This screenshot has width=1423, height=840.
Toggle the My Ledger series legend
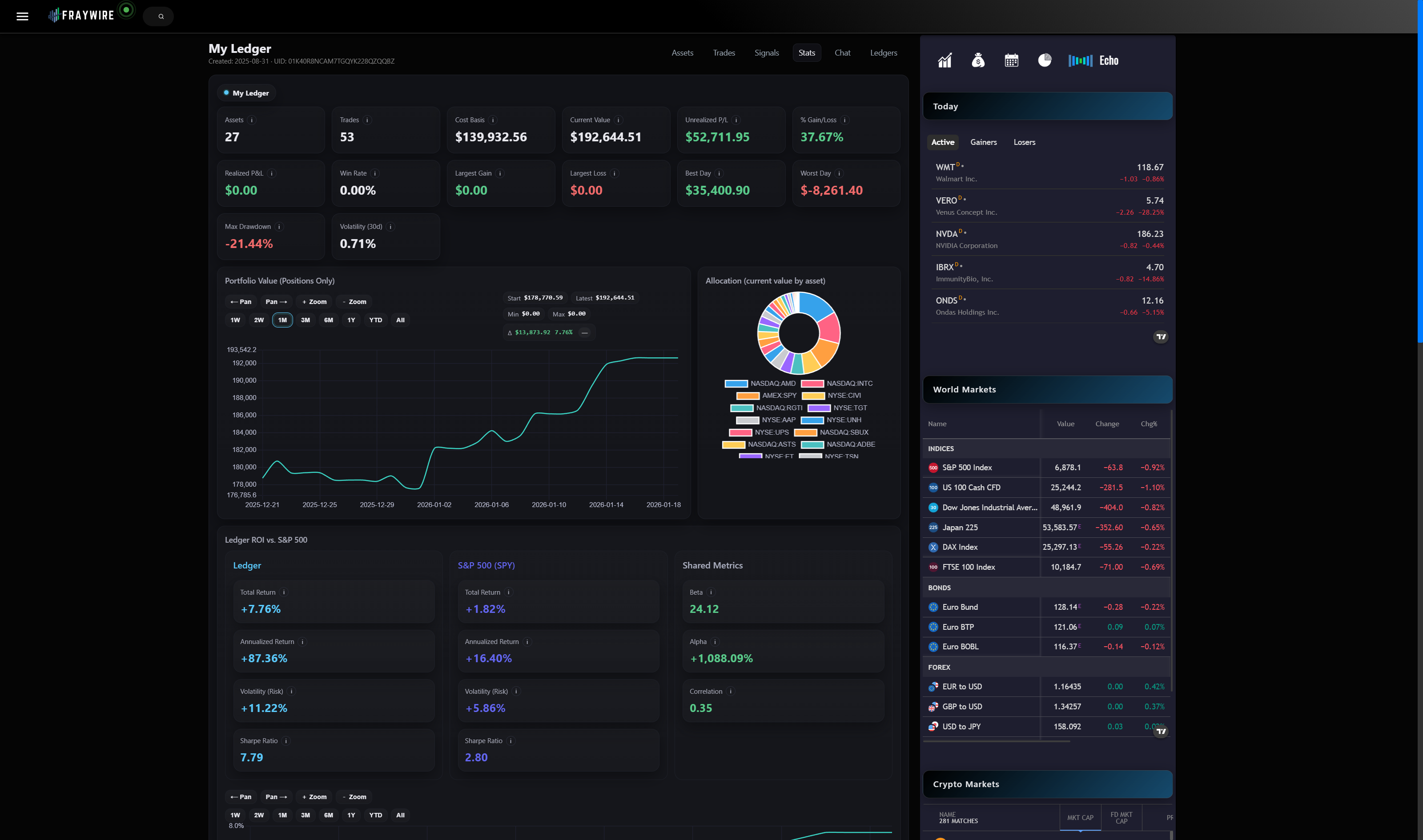(x=246, y=92)
